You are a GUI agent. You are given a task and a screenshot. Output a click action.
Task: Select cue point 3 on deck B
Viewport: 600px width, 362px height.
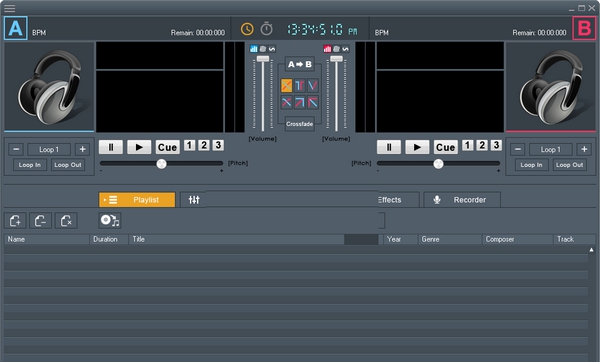coord(496,145)
